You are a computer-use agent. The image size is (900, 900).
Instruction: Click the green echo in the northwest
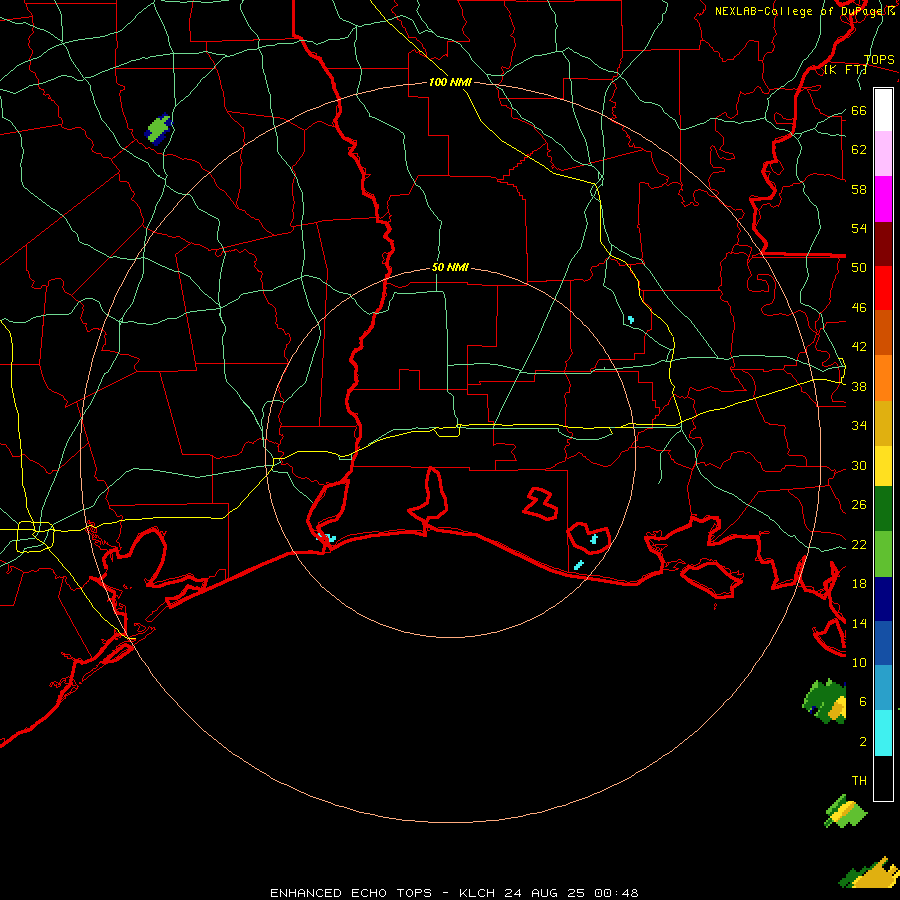coord(158,129)
